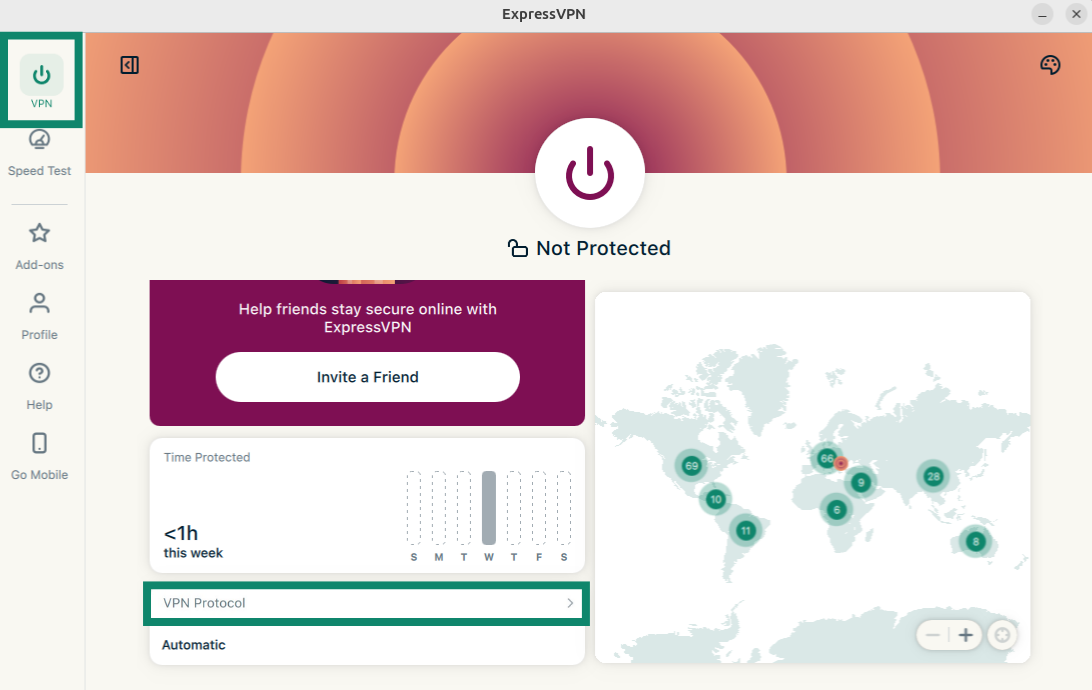Open the theme palette icon
The image size is (1092, 690).
tap(1050, 65)
